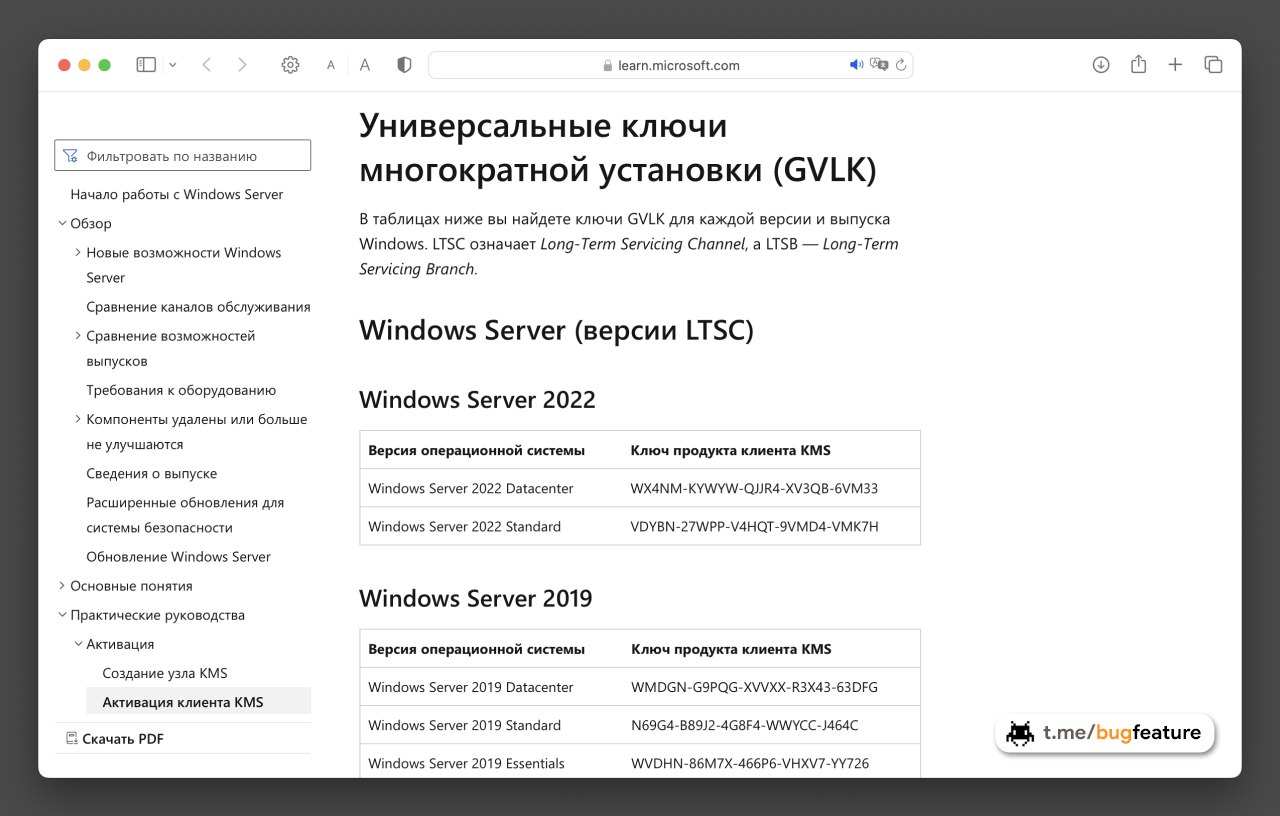This screenshot has width=1280, height=816.
Task: Decrease text size with small A
Action: [x=331, y=65]
